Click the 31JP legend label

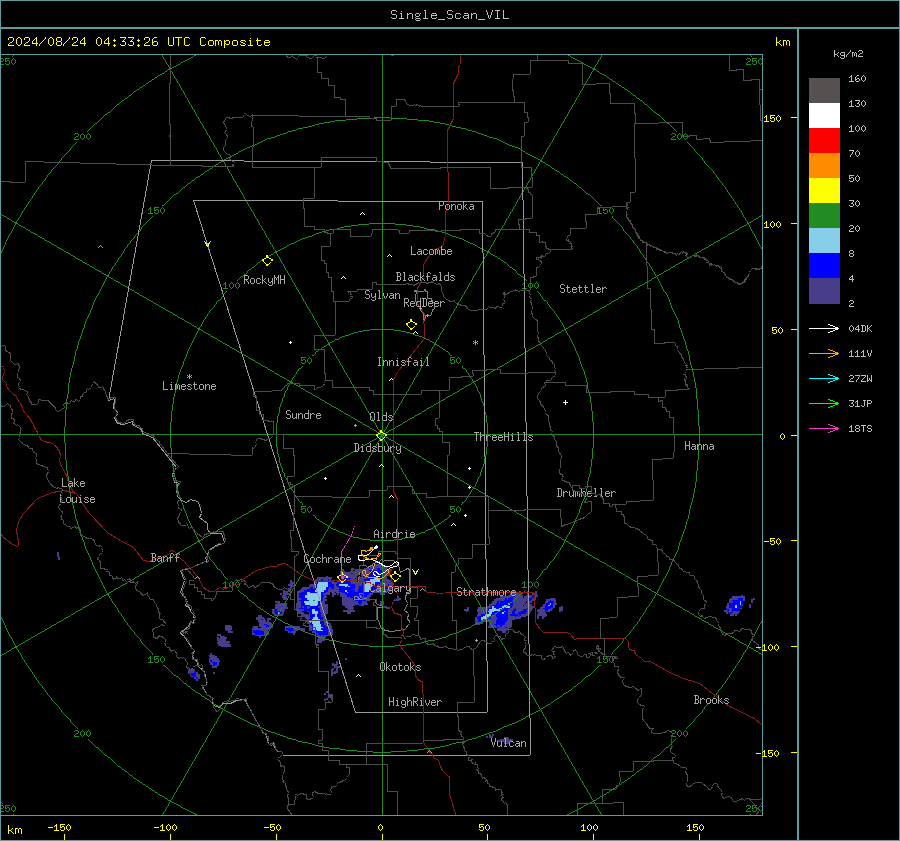[x=860, y=404]
